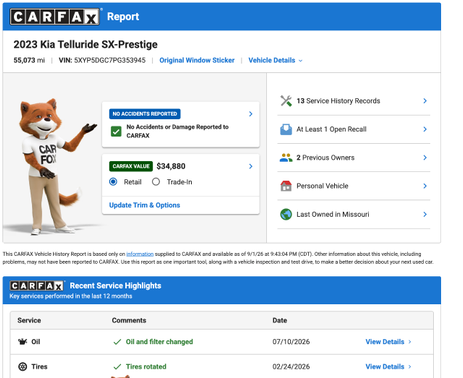Click the Comments column header

[129, 320]
